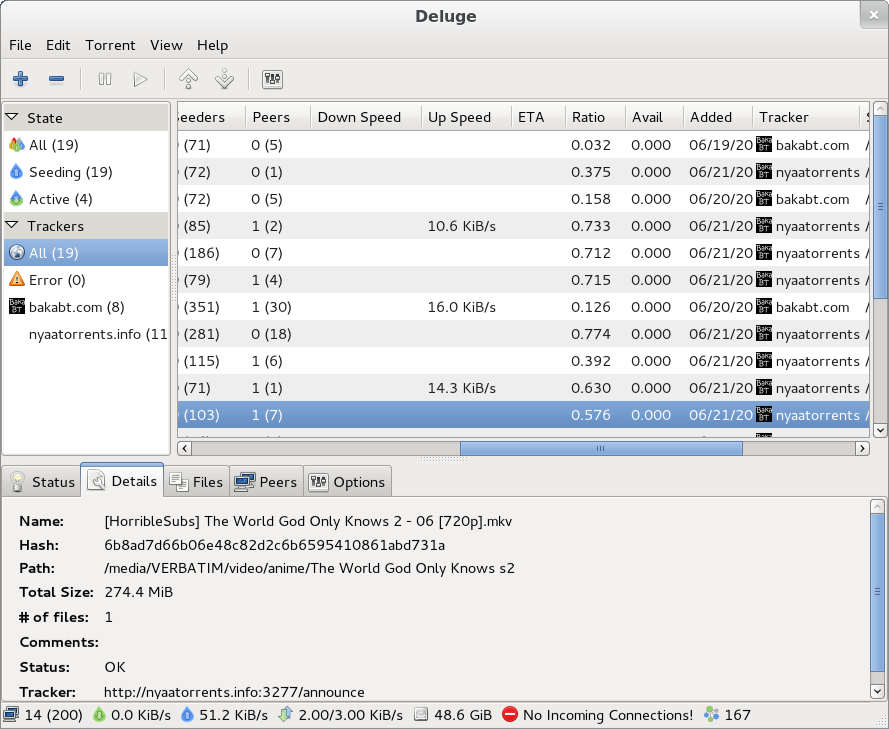Click the upload speed 51.2 KiB/s in the status bar
The height and width of the screenshot is (729, 889).
224,715
